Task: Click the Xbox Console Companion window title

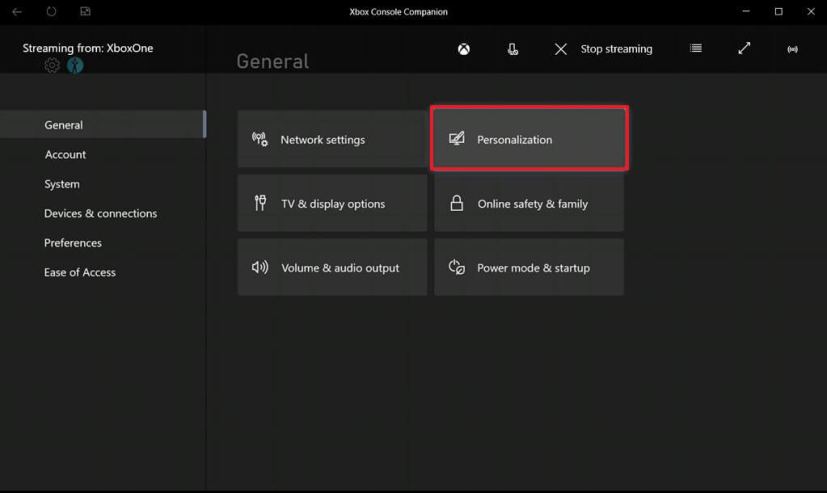Action: pyautogui.click(x=398, y=12)
